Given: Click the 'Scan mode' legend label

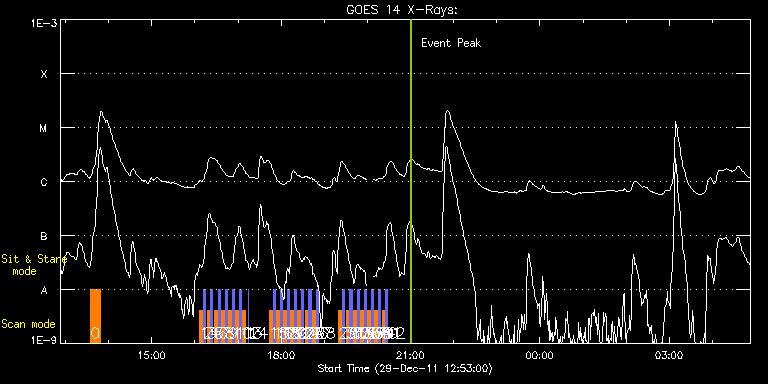Looking at the screenshot, I should coord(28,324).
